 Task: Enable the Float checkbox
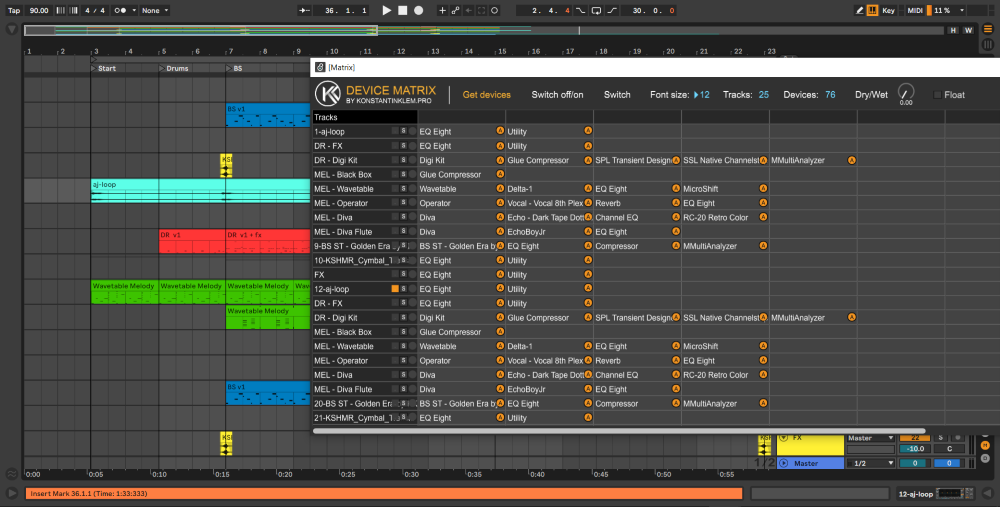coord(937,95)
